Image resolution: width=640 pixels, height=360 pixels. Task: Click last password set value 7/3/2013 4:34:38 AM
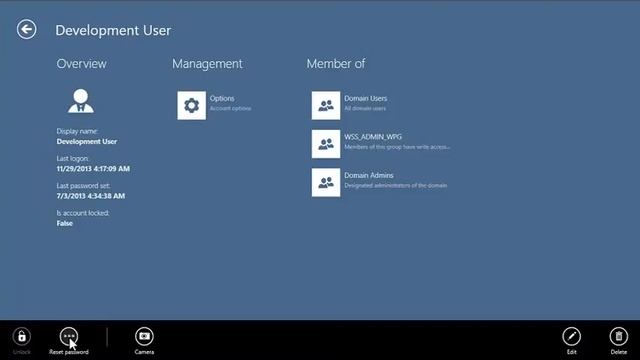click(91, 196)
